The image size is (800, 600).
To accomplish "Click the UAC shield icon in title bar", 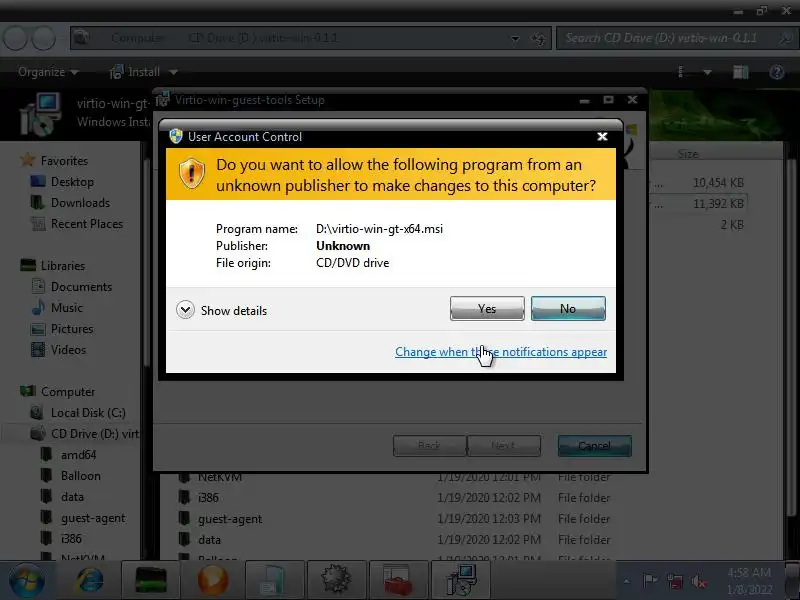I will (176, 136).
